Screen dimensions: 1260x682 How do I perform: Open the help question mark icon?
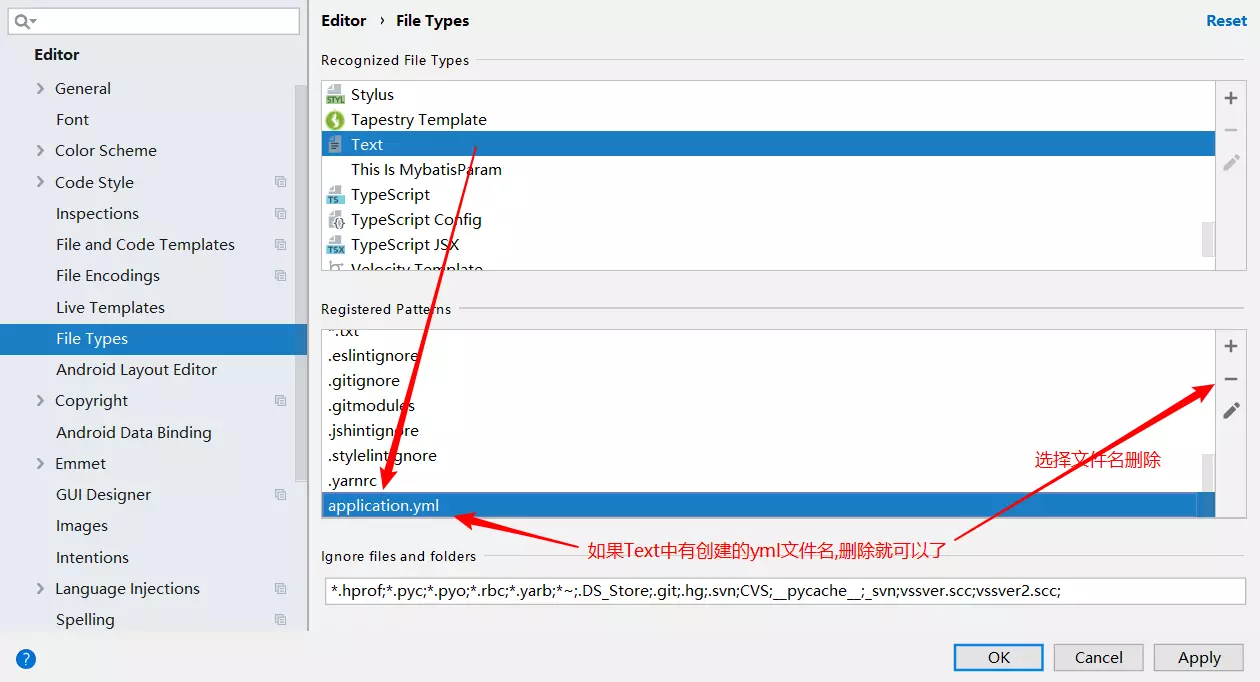coord(26,658)
